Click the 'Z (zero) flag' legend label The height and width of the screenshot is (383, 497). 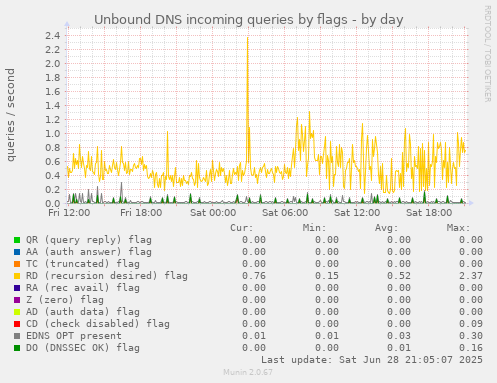click(65, 300)
